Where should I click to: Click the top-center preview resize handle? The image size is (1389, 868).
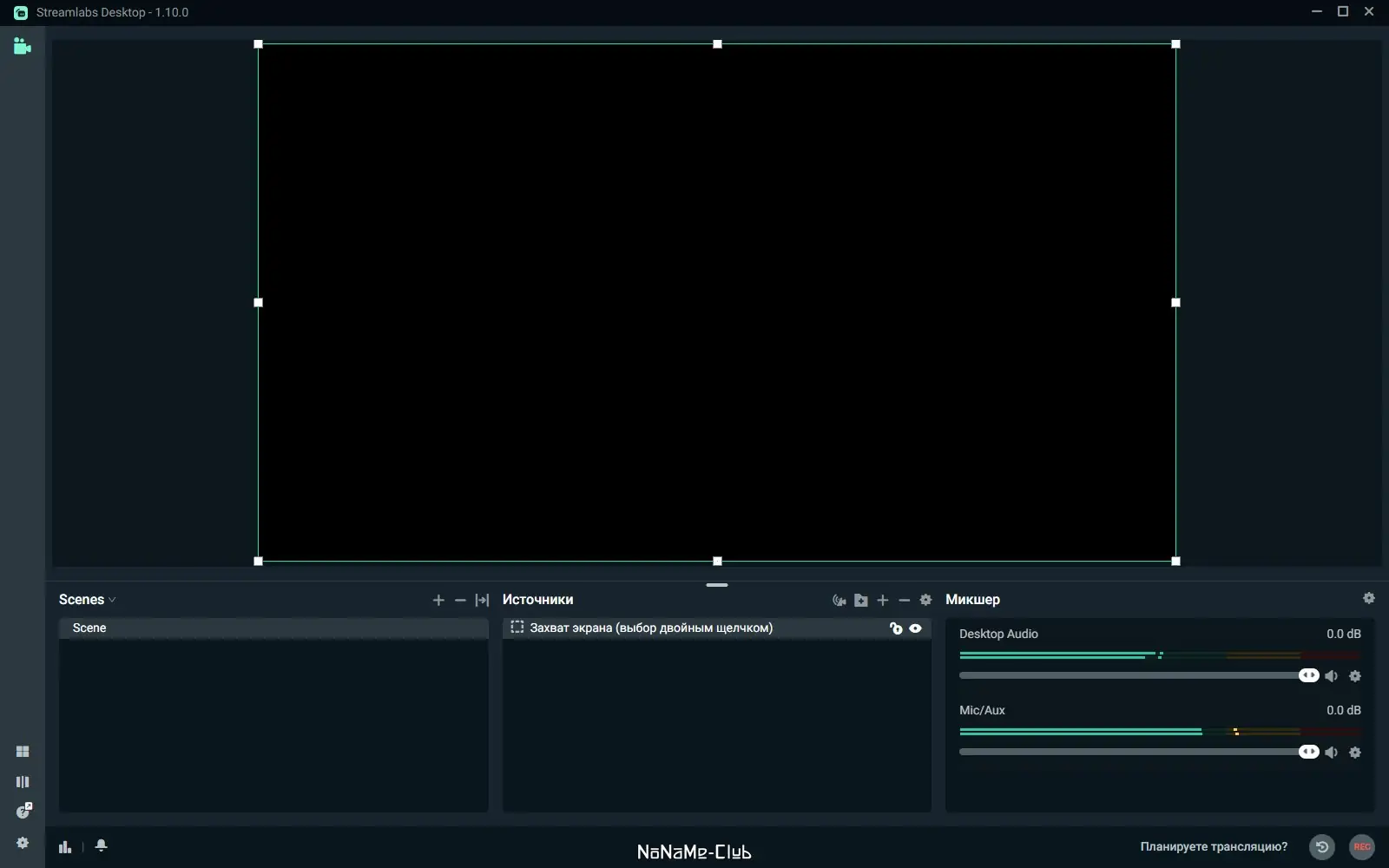717,44
